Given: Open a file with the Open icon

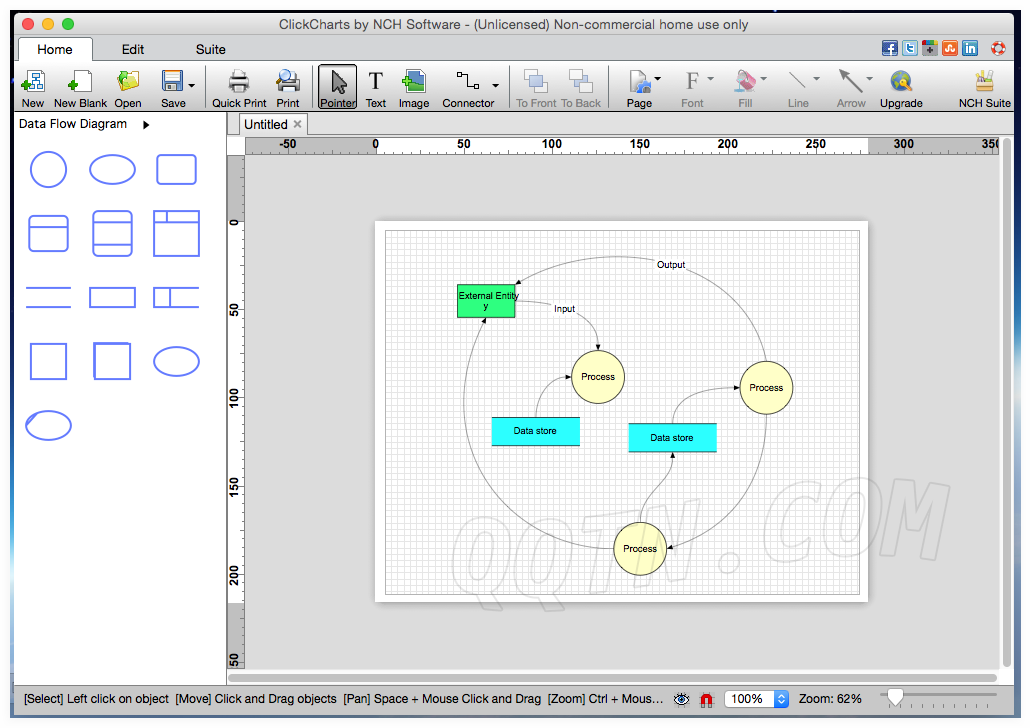Looking at the screenshot, I should tap(128, 87).
